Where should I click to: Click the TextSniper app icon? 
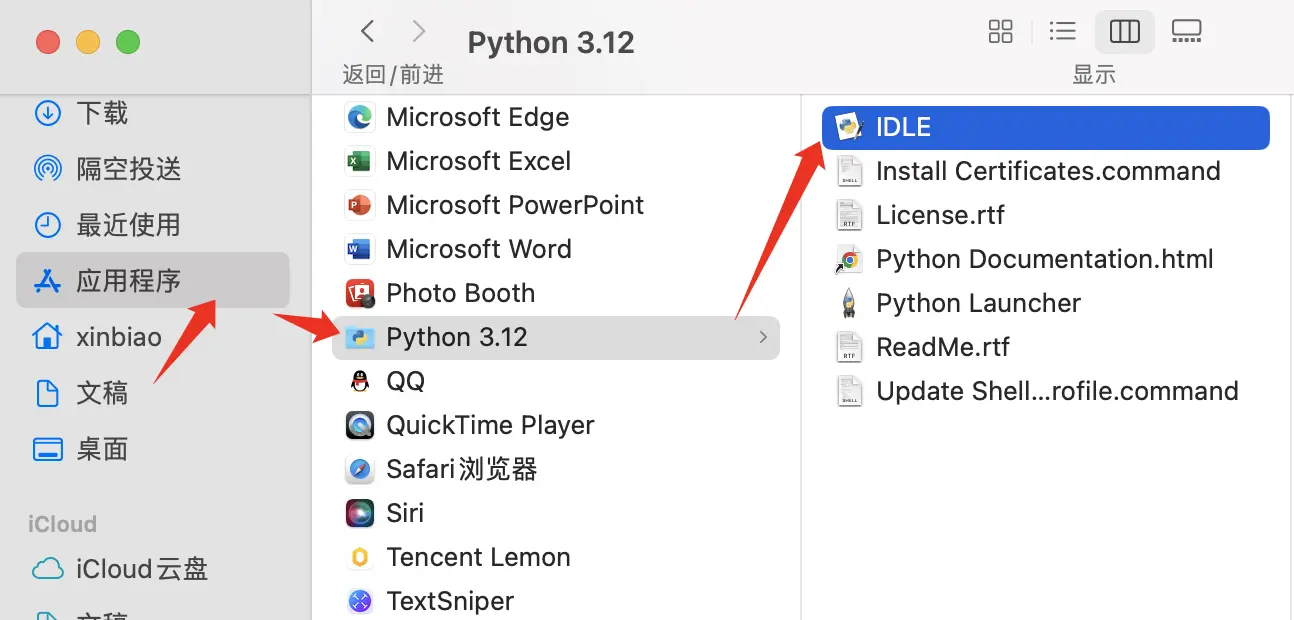point(360,601)
